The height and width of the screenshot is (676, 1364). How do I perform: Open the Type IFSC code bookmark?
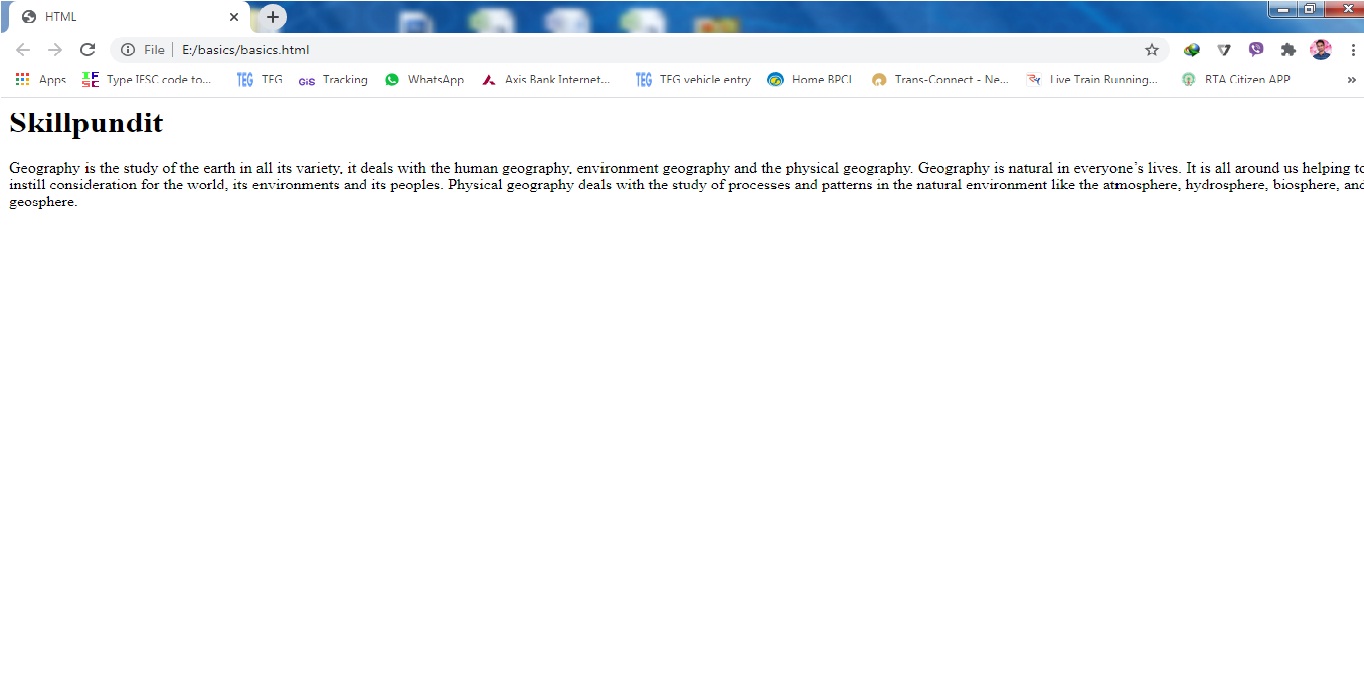tap(147, 80)
